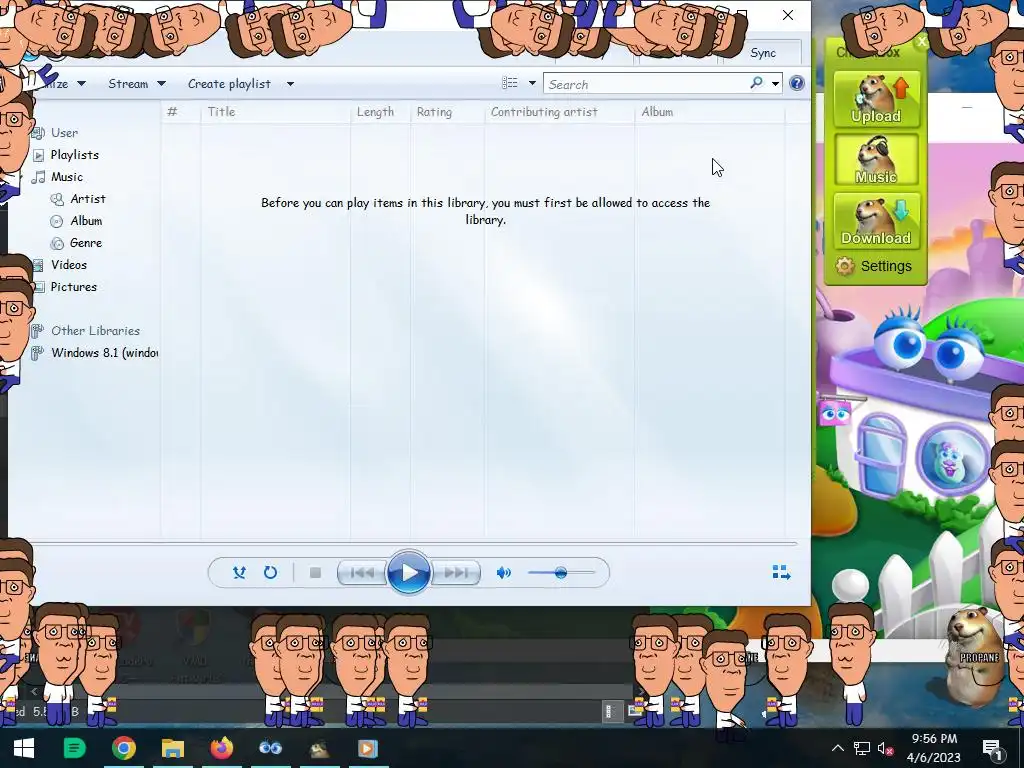Select the Windows 8.1 shared library
The width and height of the screenshot is (1024, 768).
tap(104, 353)
